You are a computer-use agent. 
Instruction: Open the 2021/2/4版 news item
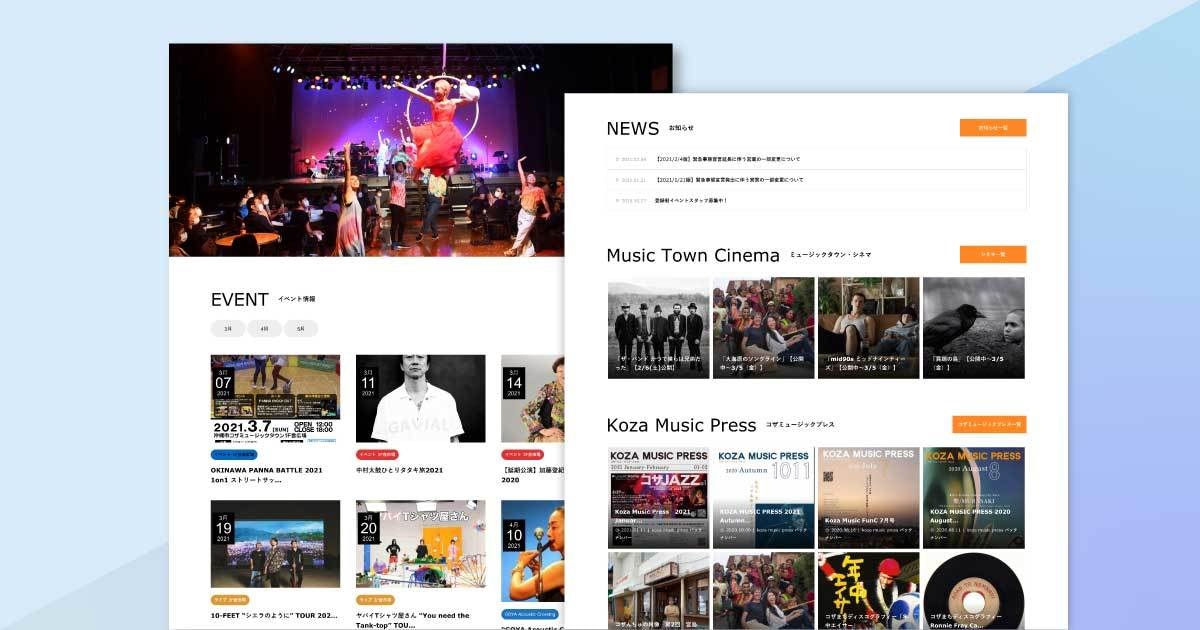(816, 159)
